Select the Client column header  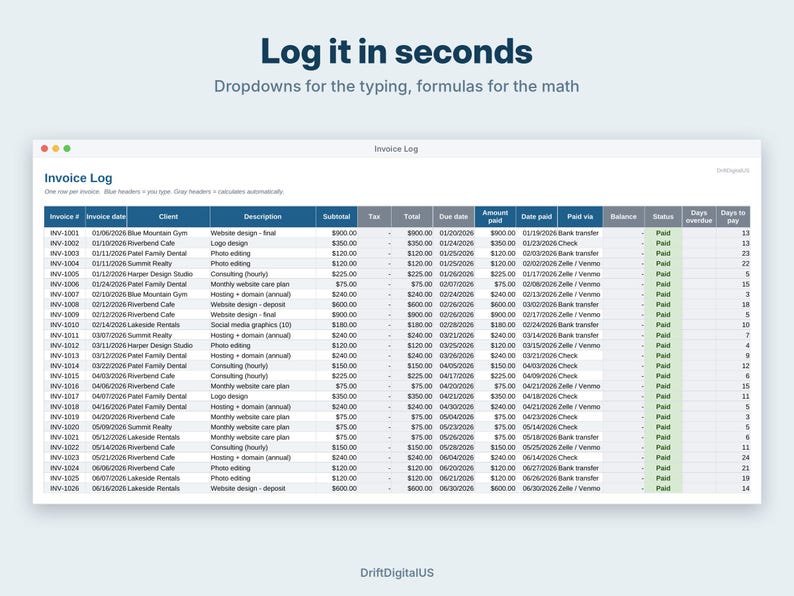[x=168, y=217]
